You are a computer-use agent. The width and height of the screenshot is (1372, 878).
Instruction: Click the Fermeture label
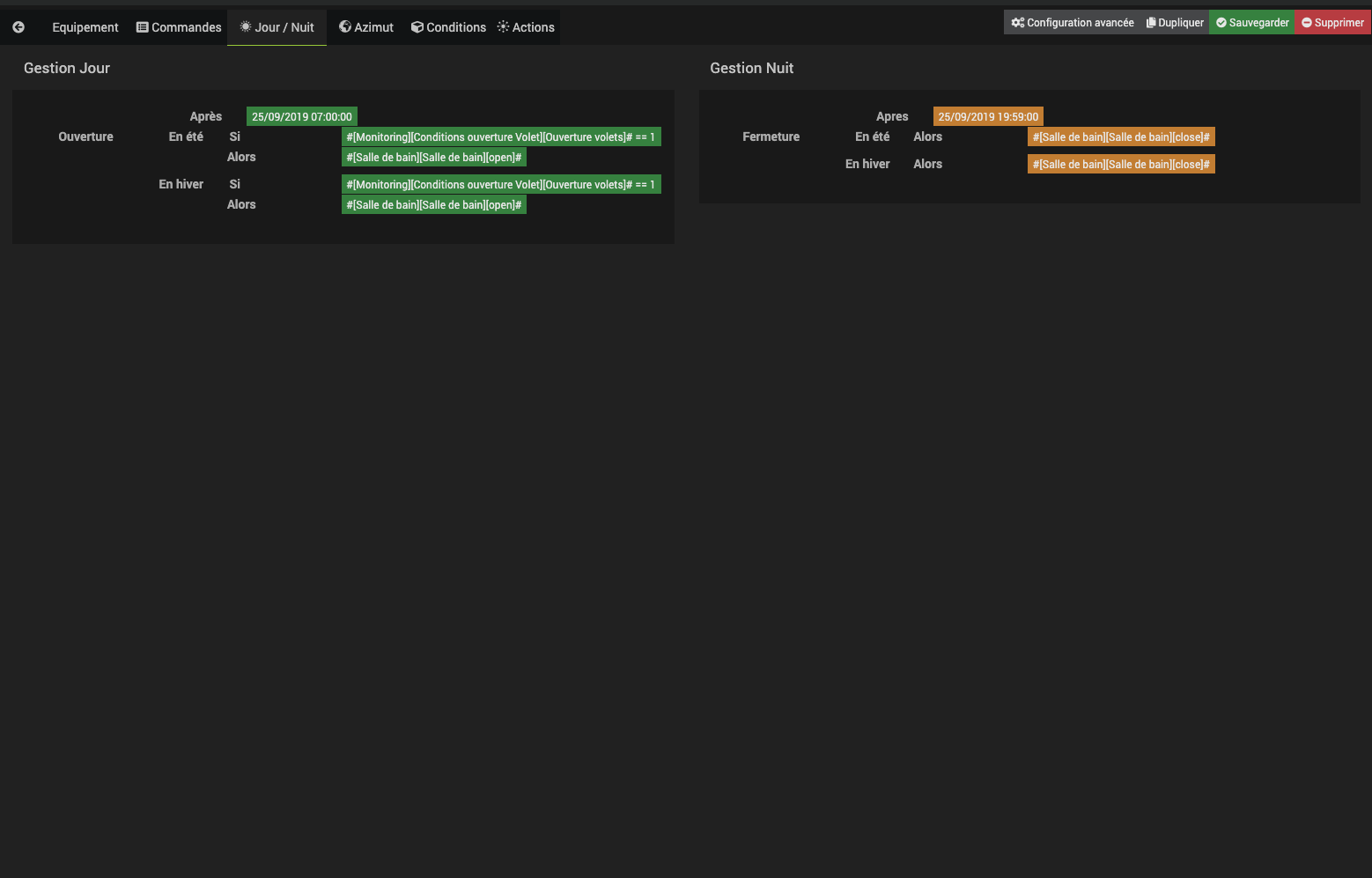pyautogui.click(x=771, y=136)
